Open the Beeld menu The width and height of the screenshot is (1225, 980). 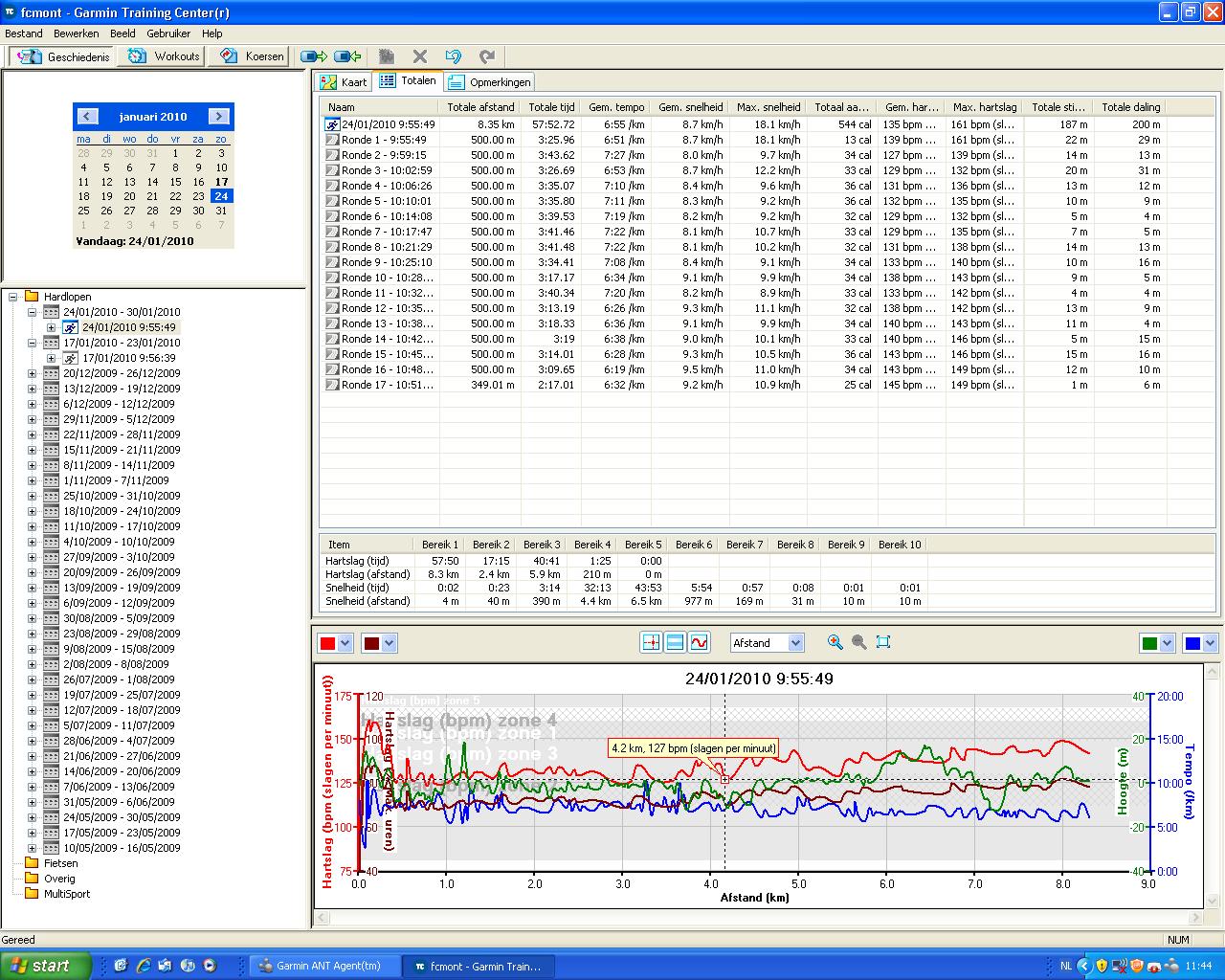[x=122, y=33]
